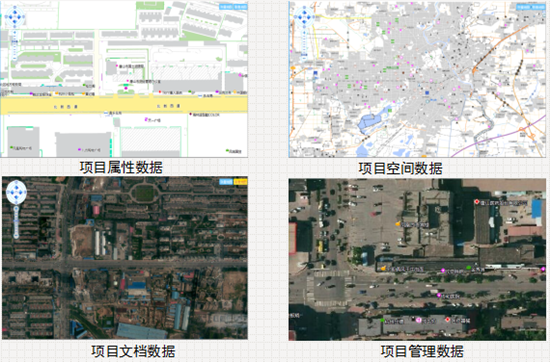Zoom in button on 项目文档数据 zoom bar
The image size is (550, 362).
click(16, 209)
